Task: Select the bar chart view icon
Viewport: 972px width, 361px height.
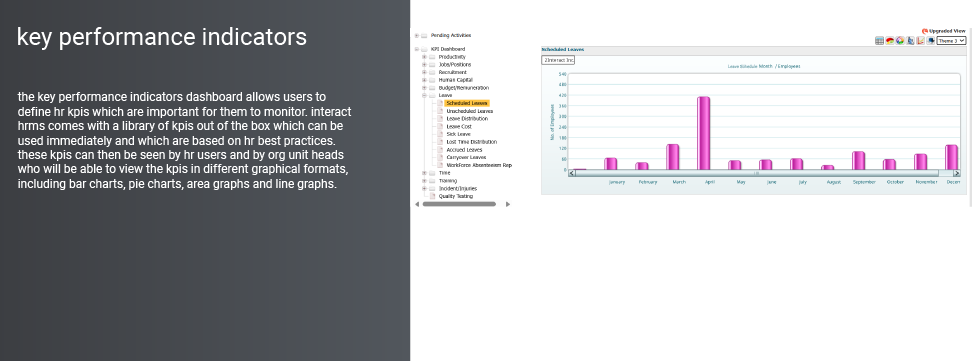Action: [x=910, y=40]
